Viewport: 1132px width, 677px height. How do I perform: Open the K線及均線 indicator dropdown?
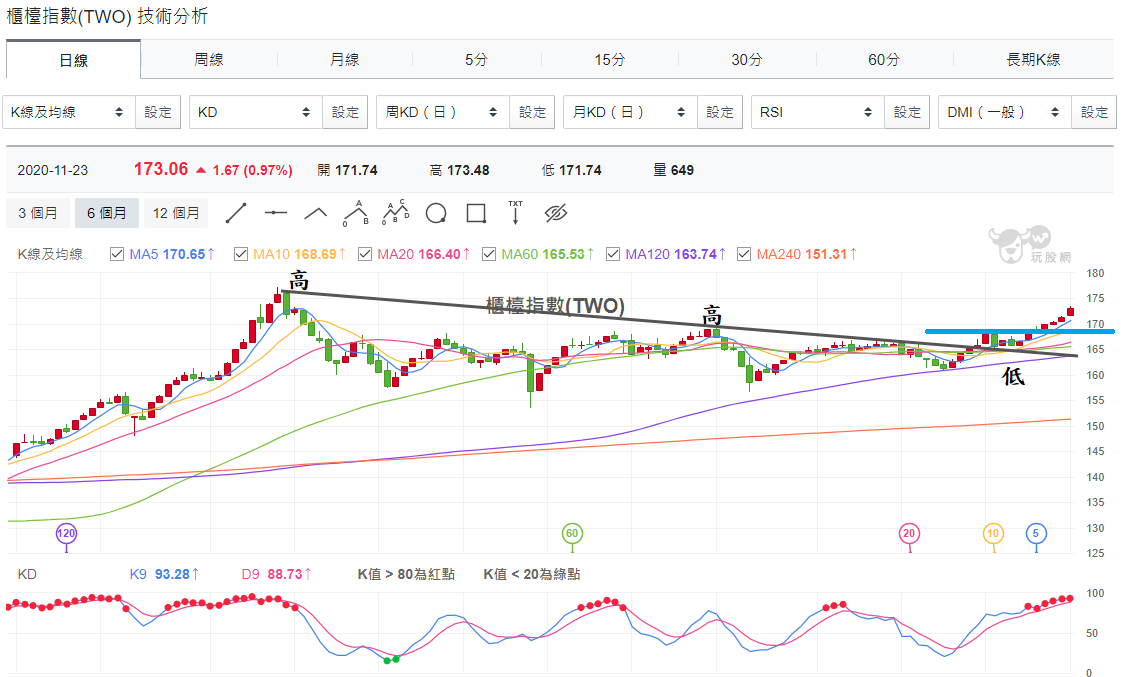tap(69, 113)
